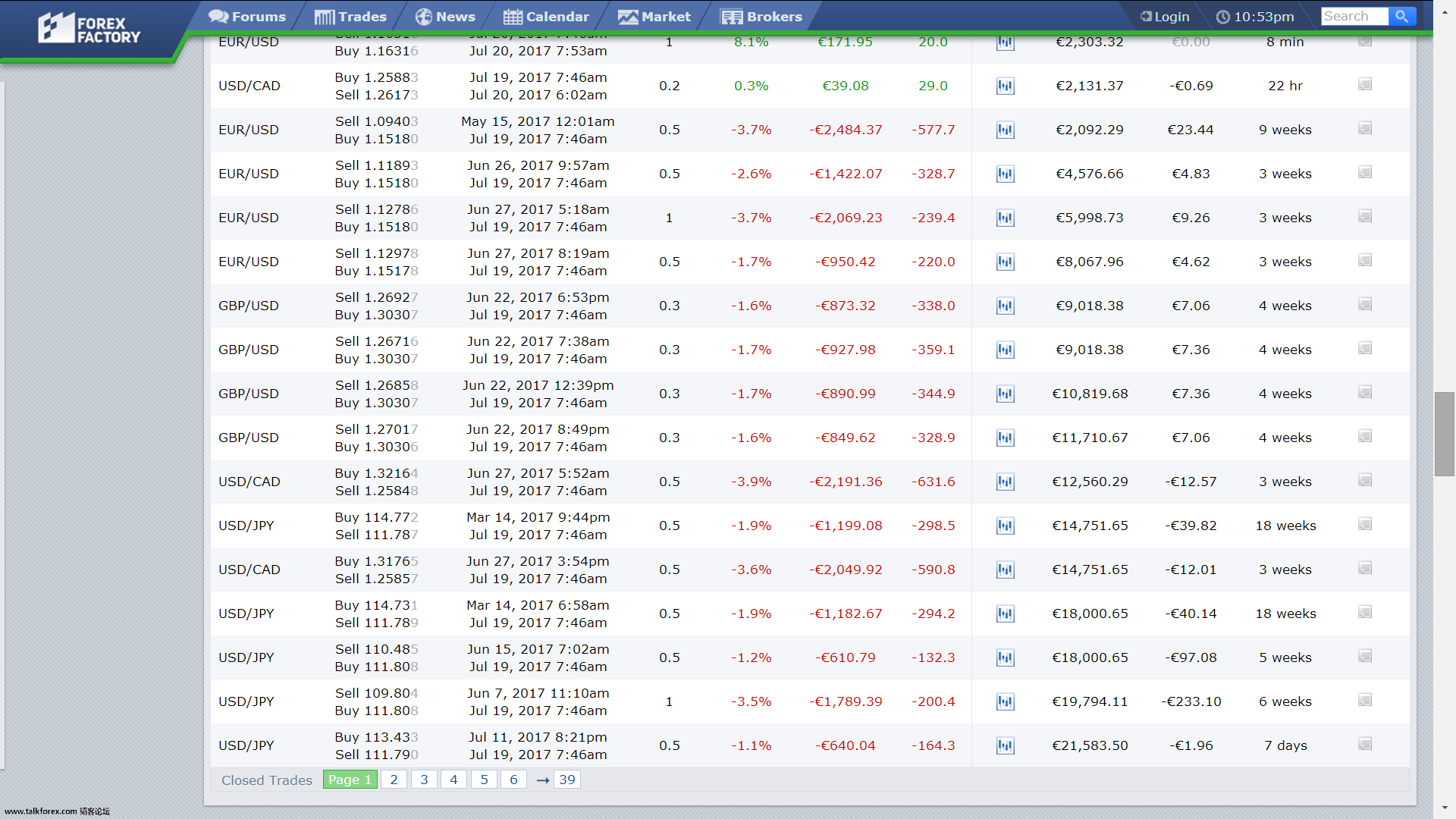This screenshot has width=1456, height=819.
Task: Jump to last page 39
Action: [x=567, y=780]
